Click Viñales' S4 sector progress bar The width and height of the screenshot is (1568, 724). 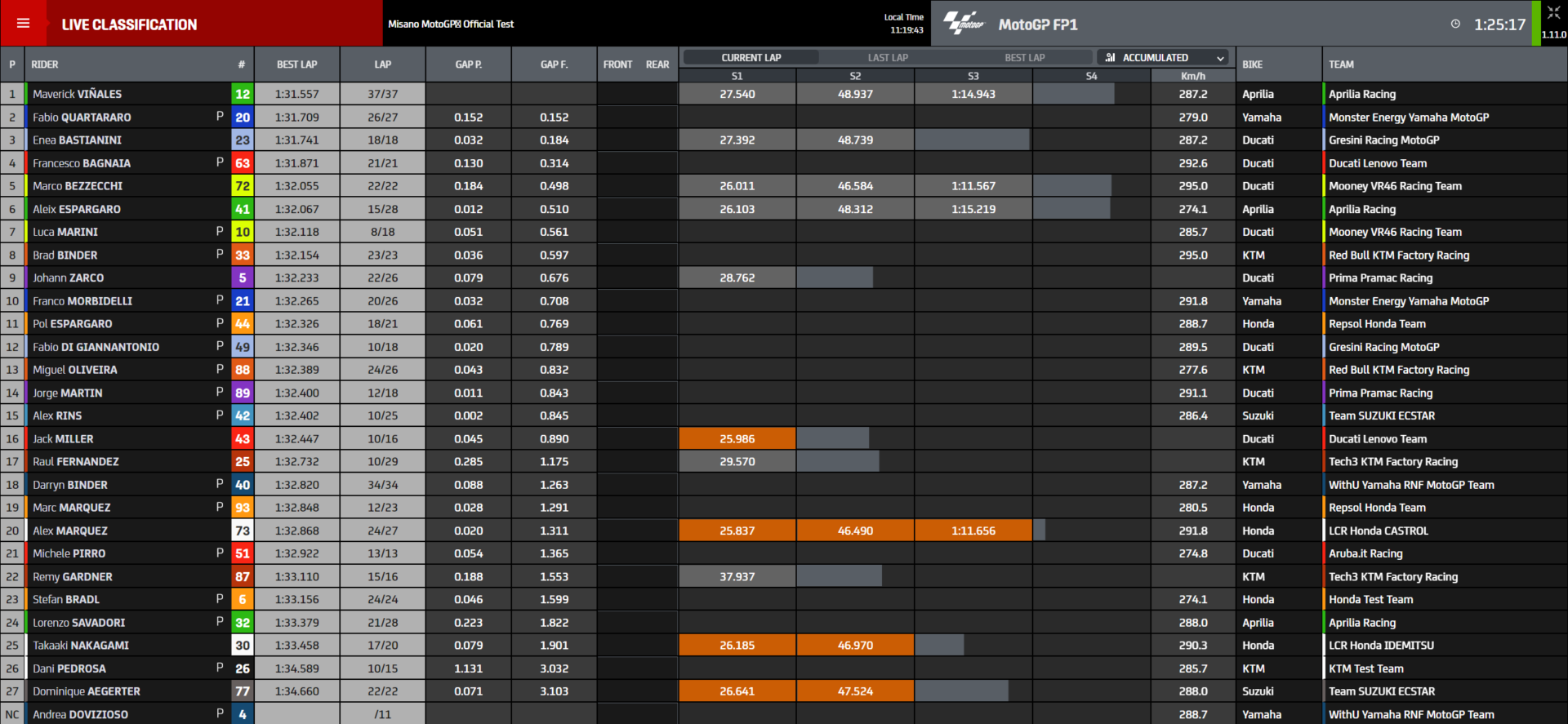1074,94
